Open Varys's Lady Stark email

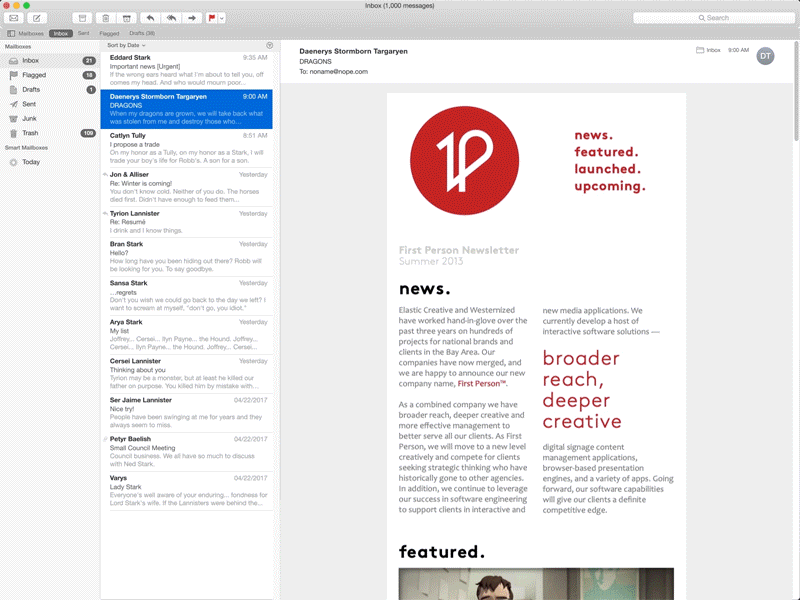pos(187,491)
